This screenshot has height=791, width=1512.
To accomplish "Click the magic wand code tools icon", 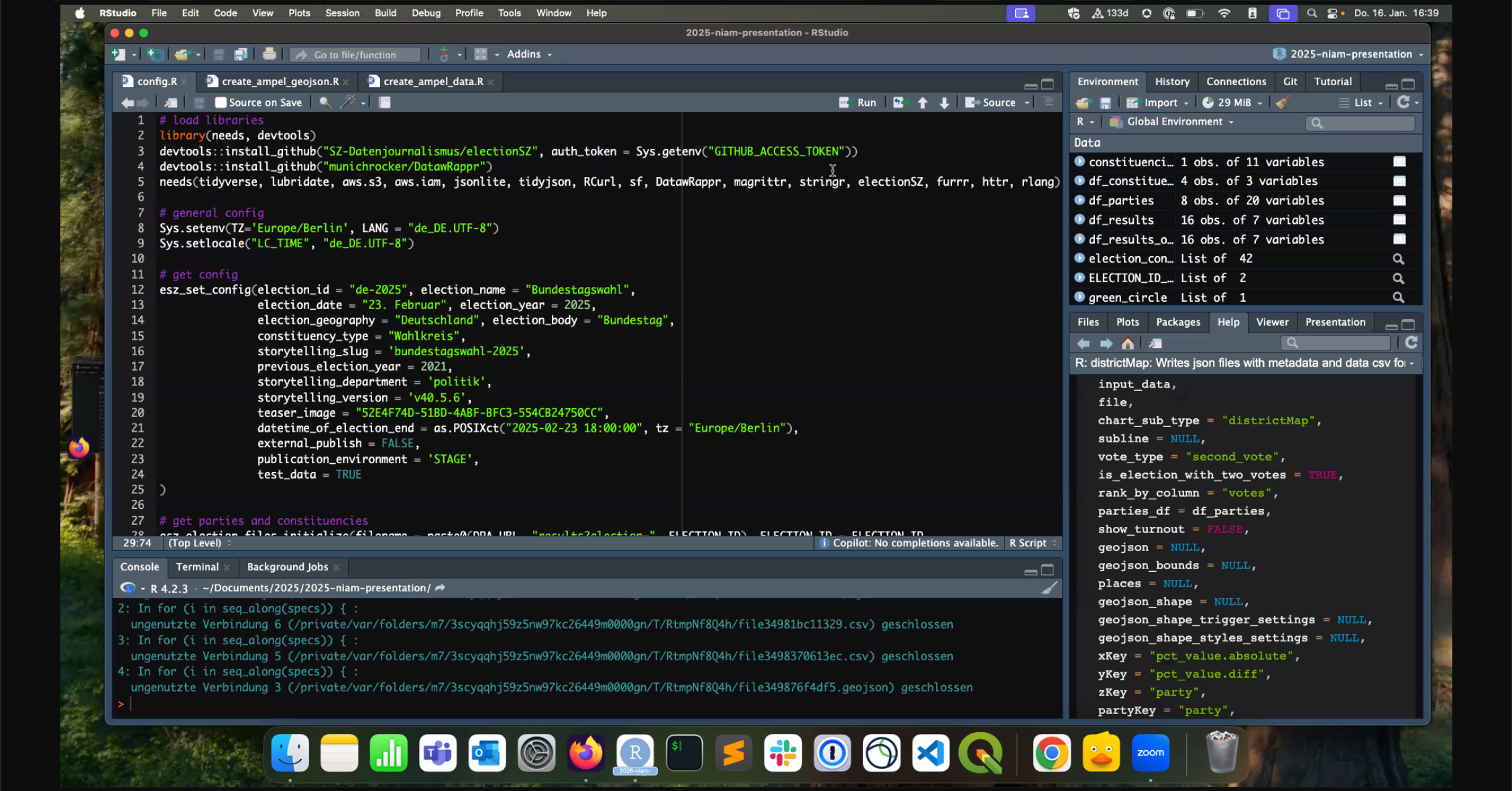I will point(348,103).
